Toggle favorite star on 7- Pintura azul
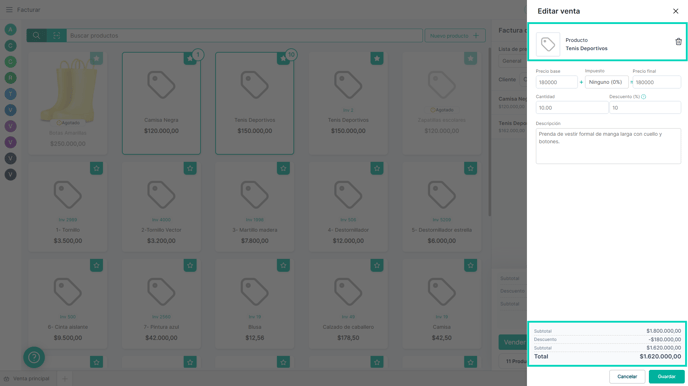The height and width of the screenshot is (386, 688). 190,265
